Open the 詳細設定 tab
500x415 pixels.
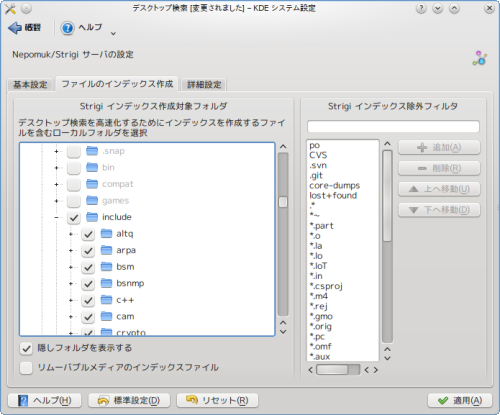click(204, 85)
